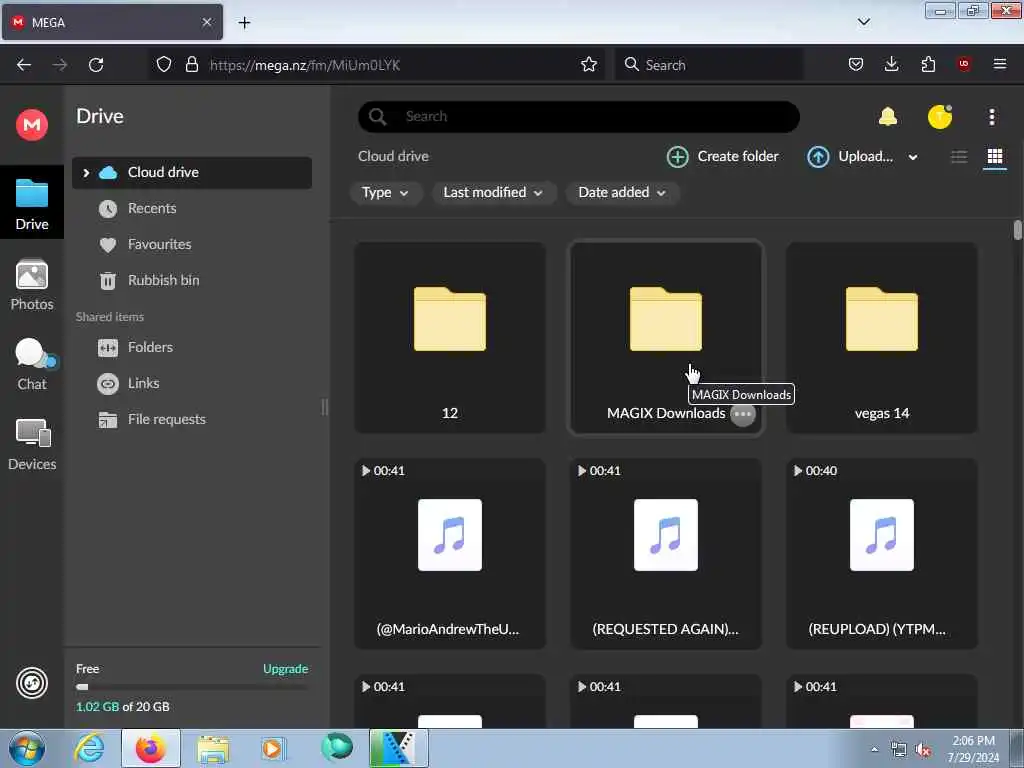Select Cloud drive in sidebar
This screenshot has width=1024, height=768.
click(x=191, y=173)
